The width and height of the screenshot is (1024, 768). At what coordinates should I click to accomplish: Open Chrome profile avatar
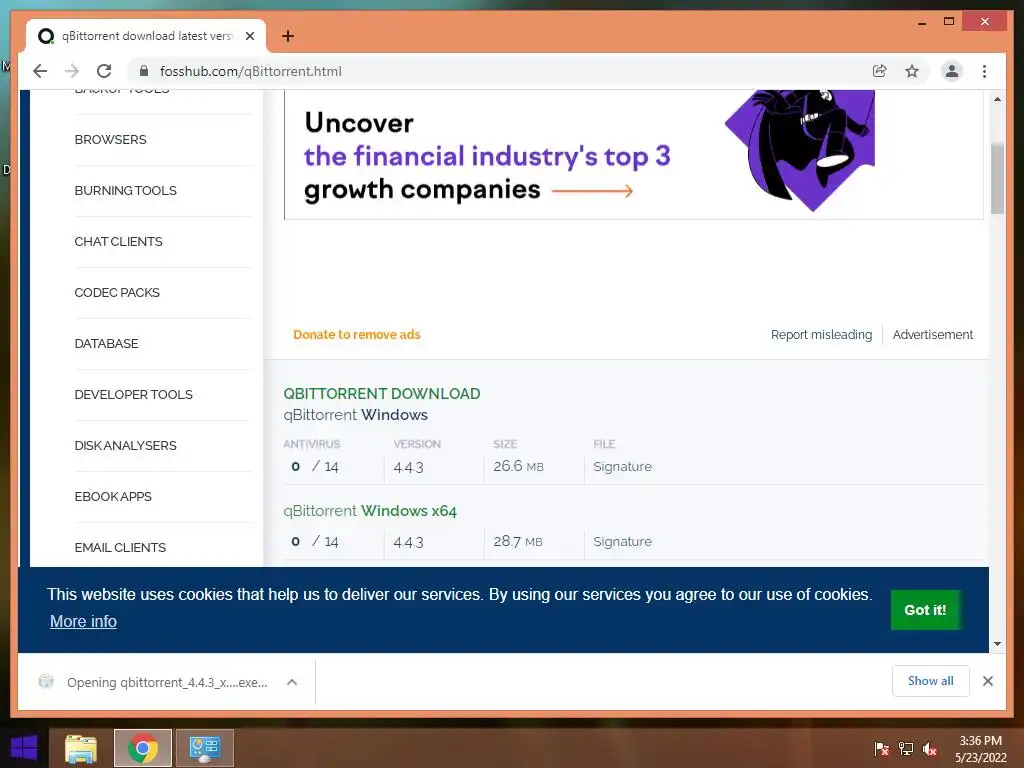tap(952, 71)
